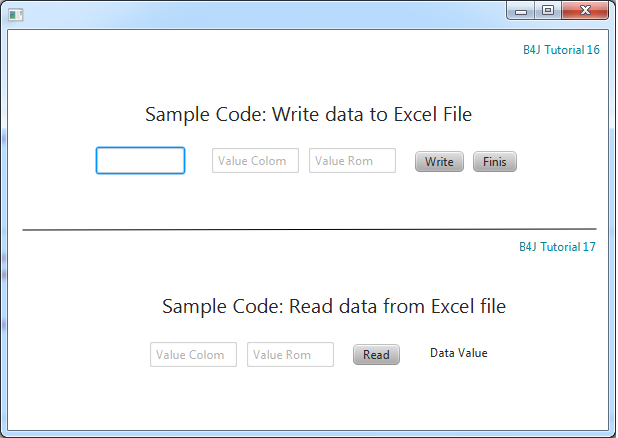Click the Value Colom field beside the Write button
The image size is (618, 438).
[x=255, y=161]
